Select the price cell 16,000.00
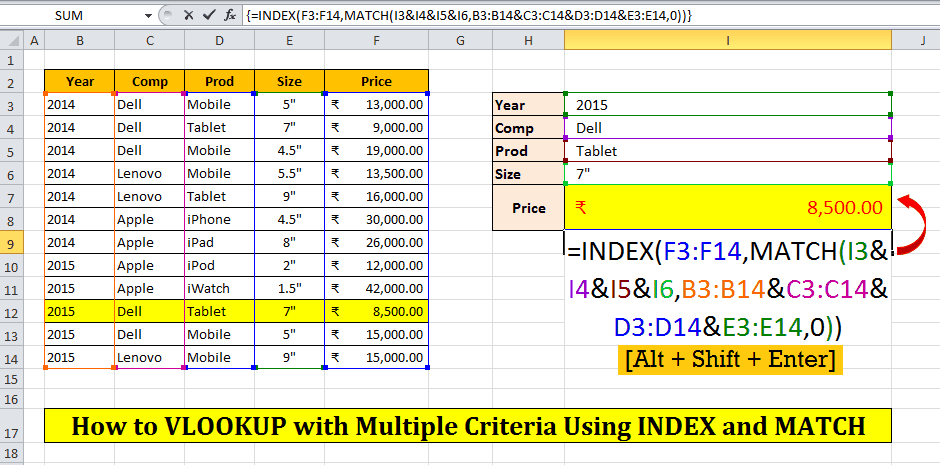Screen dimensions: 940x465 click(376, 197)
